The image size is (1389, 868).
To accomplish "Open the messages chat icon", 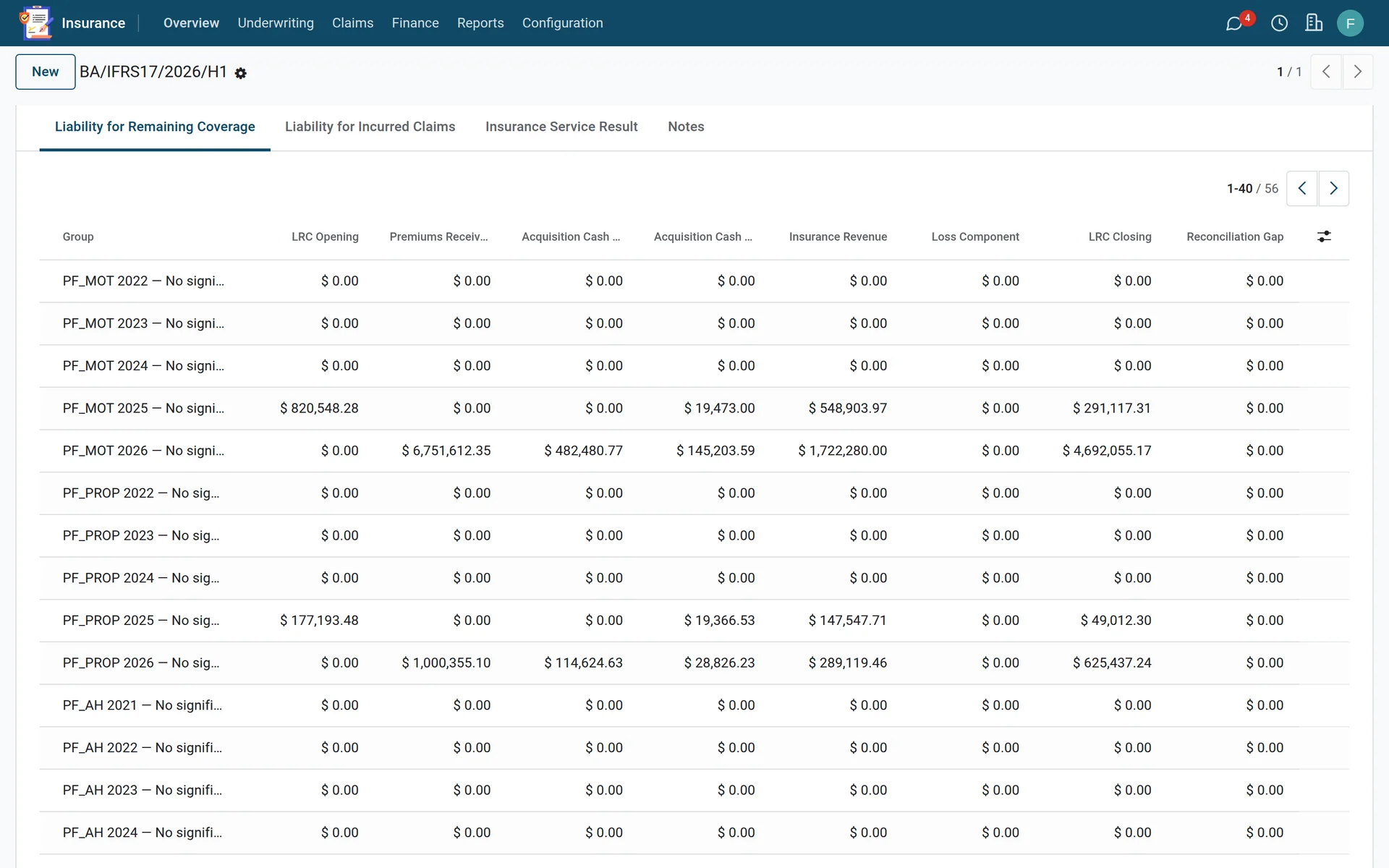I will [1234, 23].
